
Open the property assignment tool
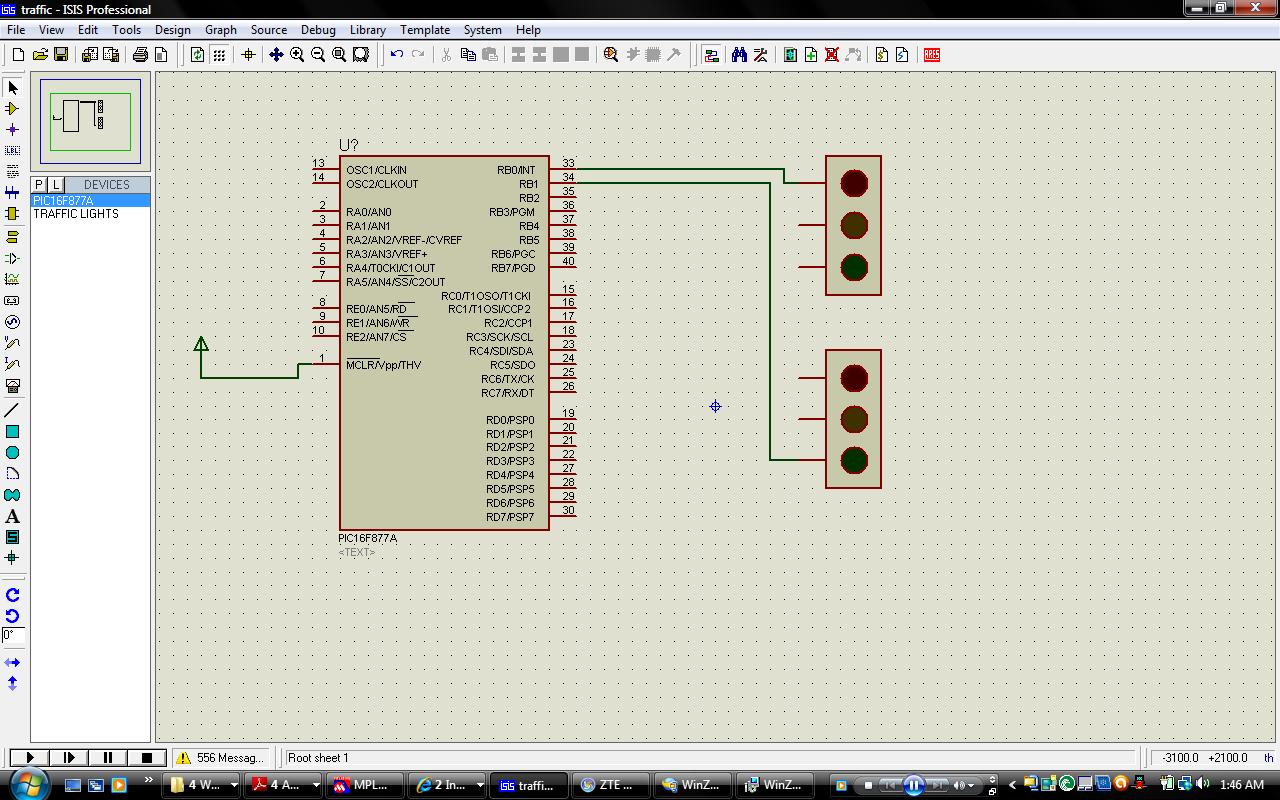pyautogui.click(x=760, y=55)
